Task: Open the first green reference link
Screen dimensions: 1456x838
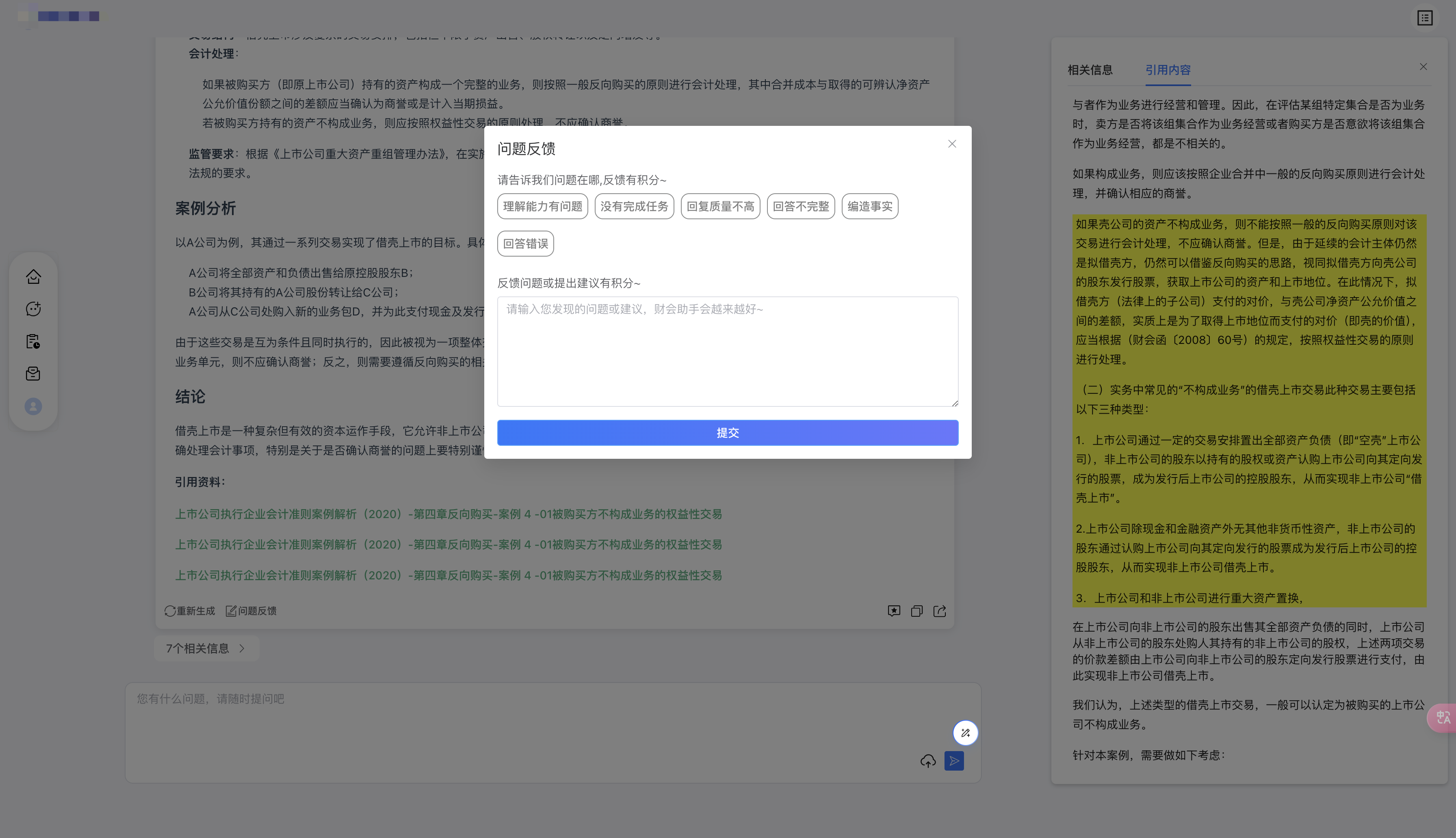Action: (448, 514)
